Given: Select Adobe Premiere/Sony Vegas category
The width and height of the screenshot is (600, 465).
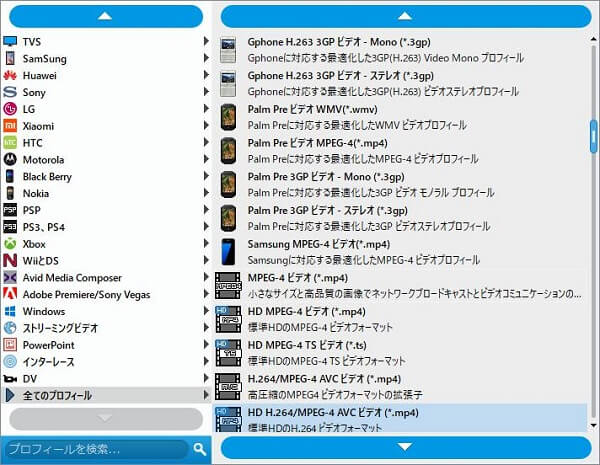Looking at the screenshot, I should (106, 294).
